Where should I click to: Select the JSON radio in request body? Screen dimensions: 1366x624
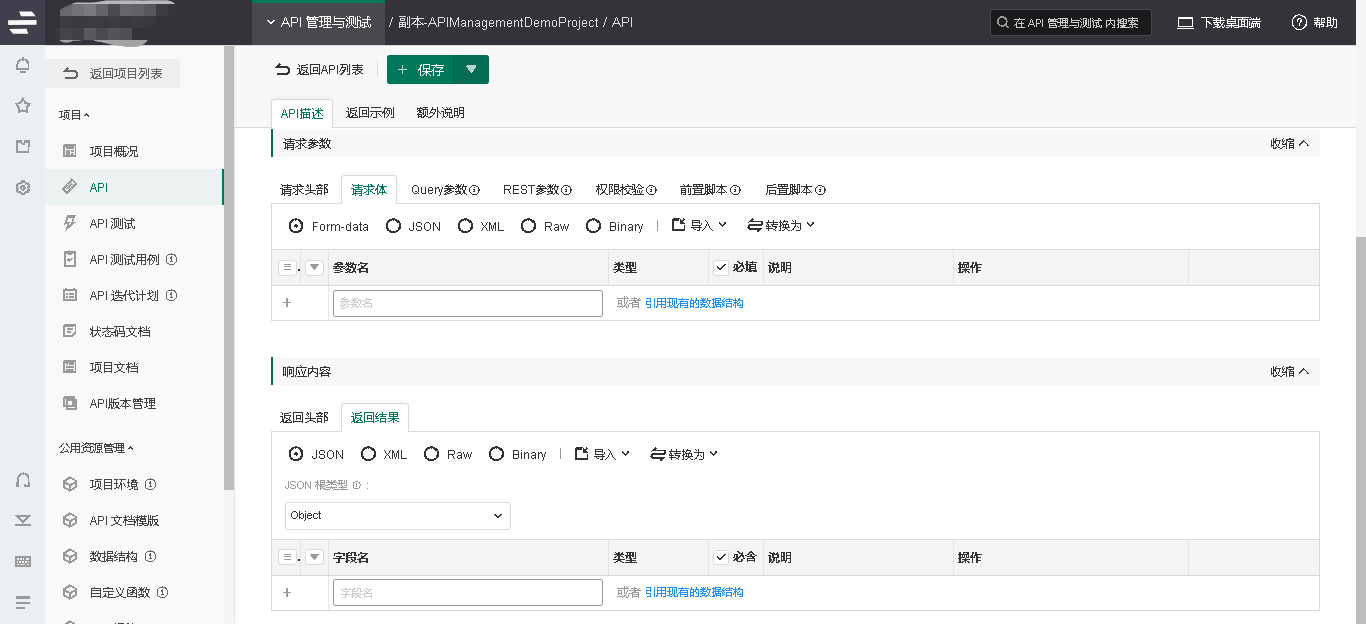(x=394, y=226)
